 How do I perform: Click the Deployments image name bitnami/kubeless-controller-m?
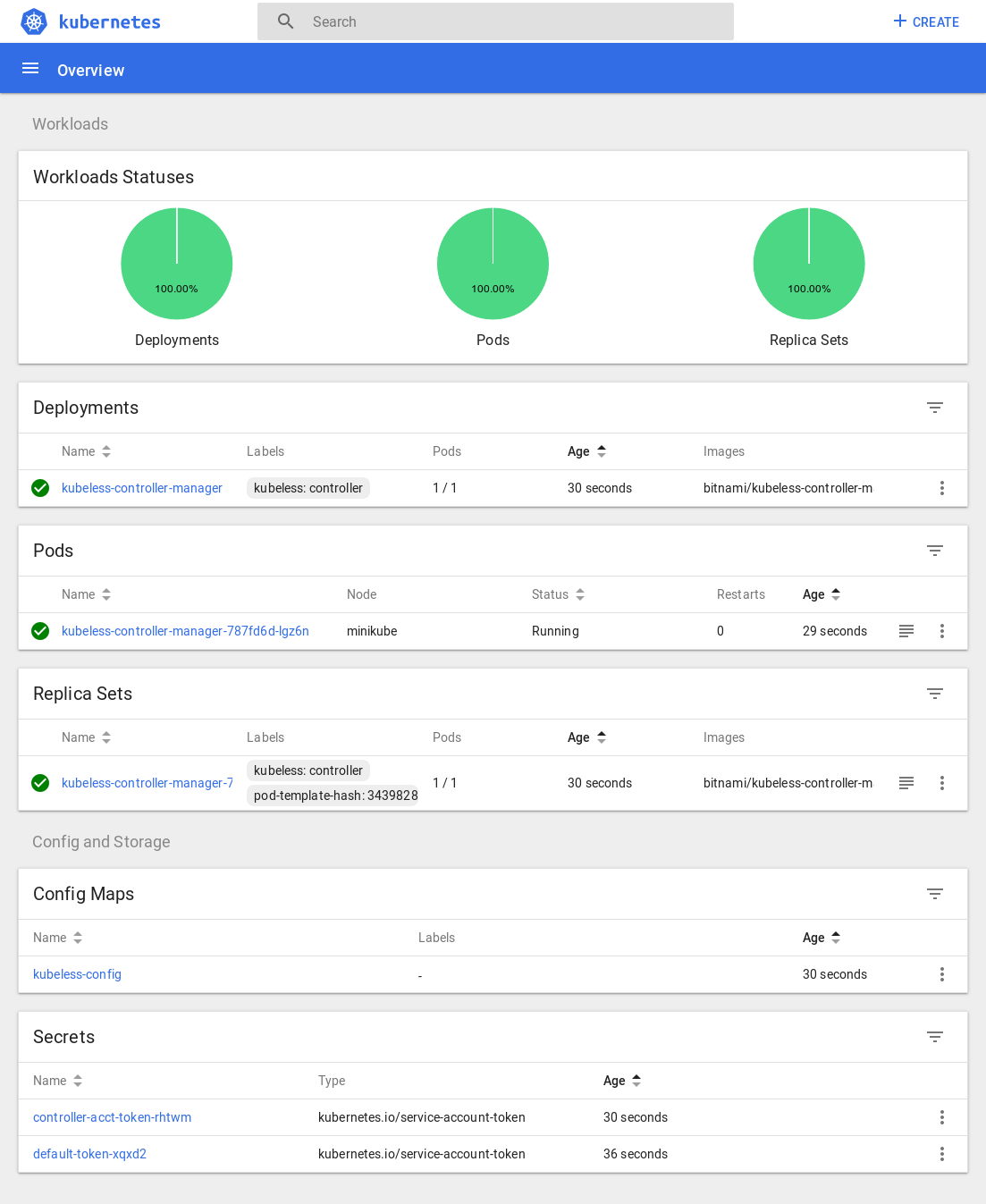pos(788,488)
